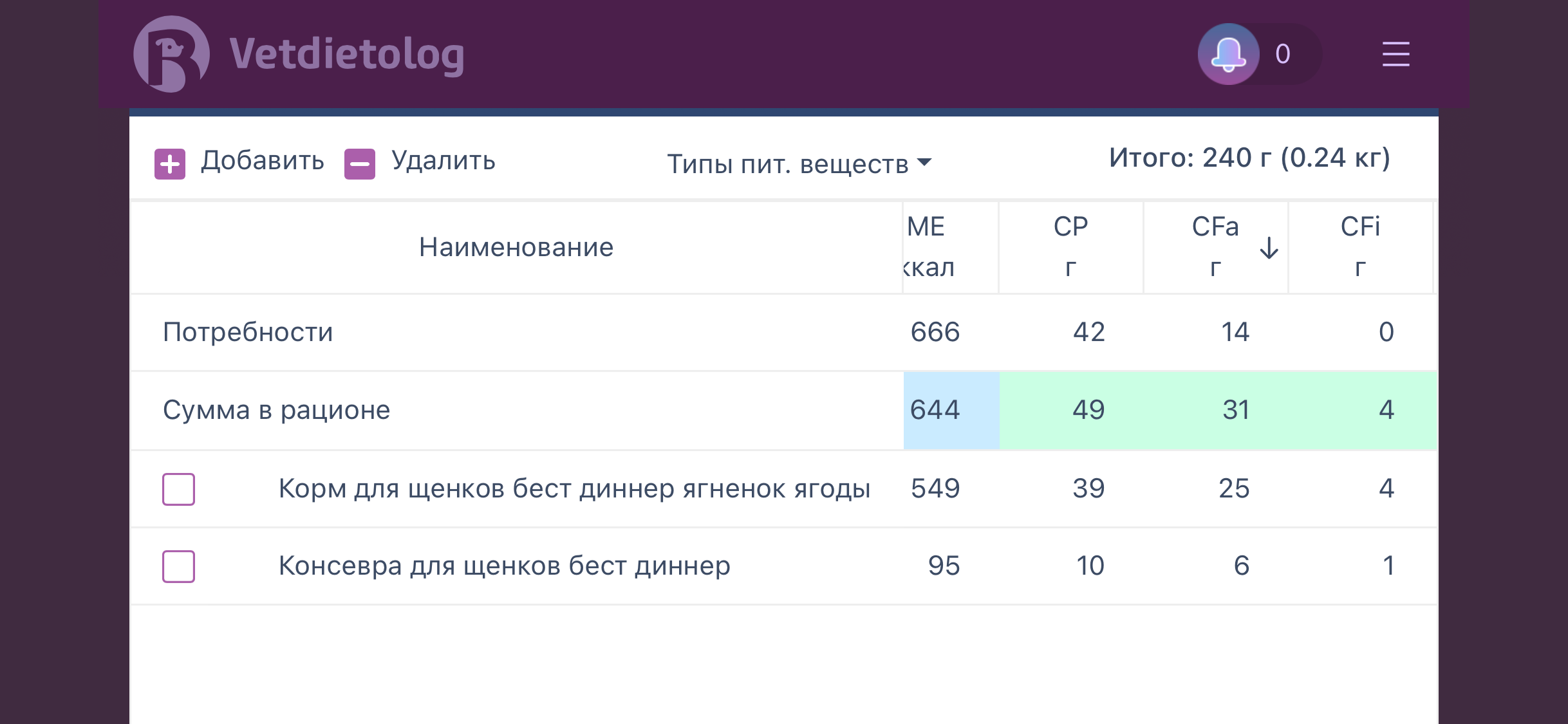The image size is (1568, 724).
Task: Click the Vetdietolog dog logo icon
Action: pyautogui.click(x=171, y=54)
